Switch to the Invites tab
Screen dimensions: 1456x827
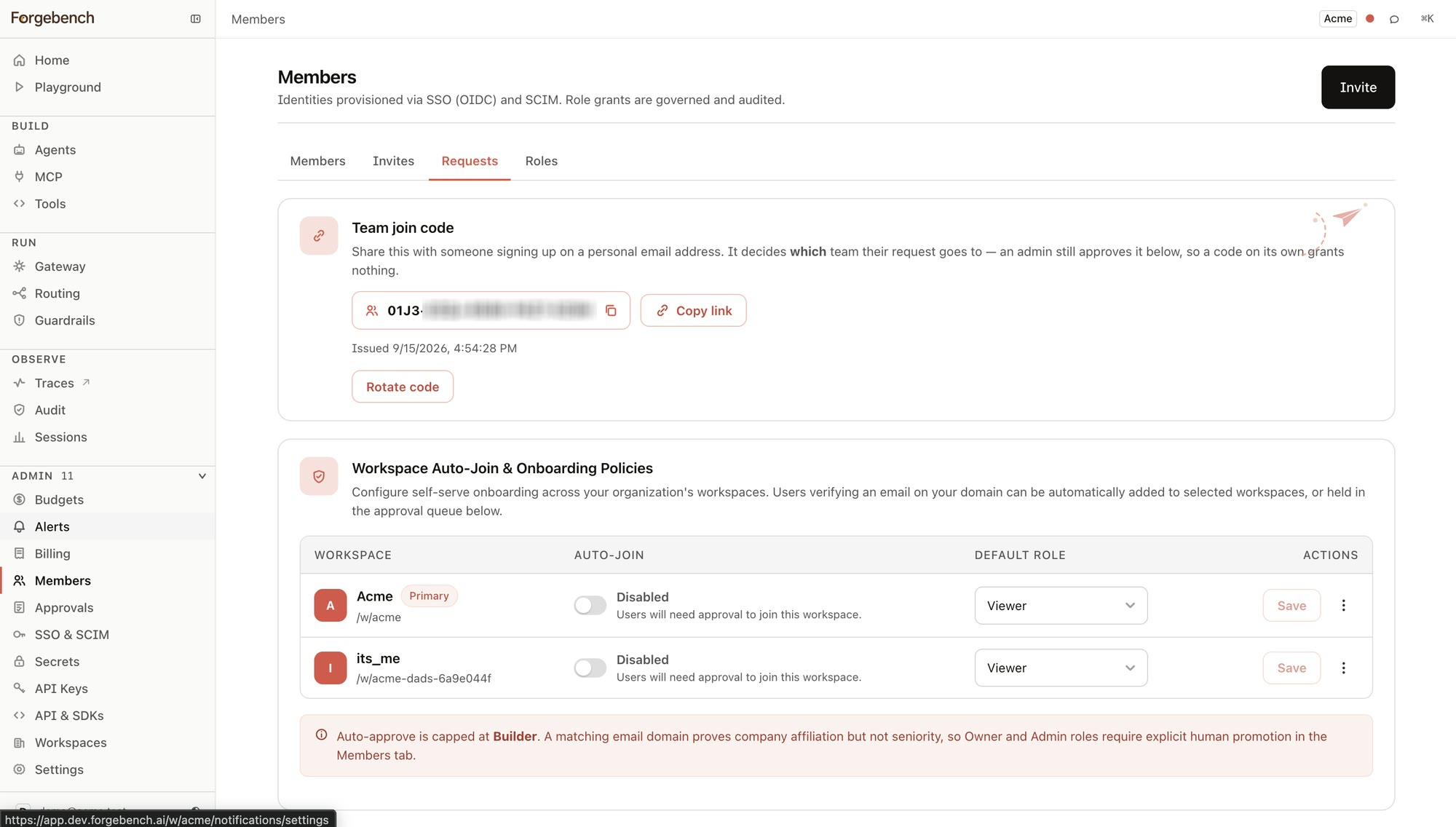pos(393,161)
